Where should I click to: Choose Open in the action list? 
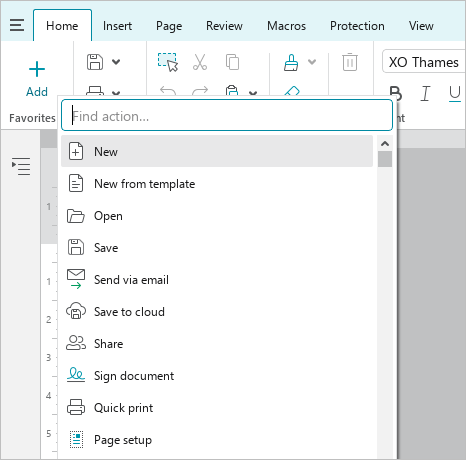click(217, 216)
